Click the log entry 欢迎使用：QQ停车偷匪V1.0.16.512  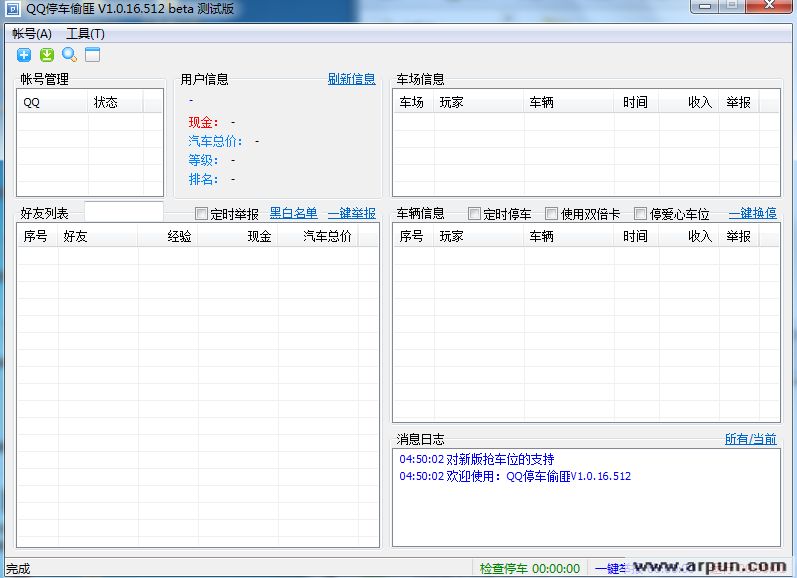(x=515, y=476)
